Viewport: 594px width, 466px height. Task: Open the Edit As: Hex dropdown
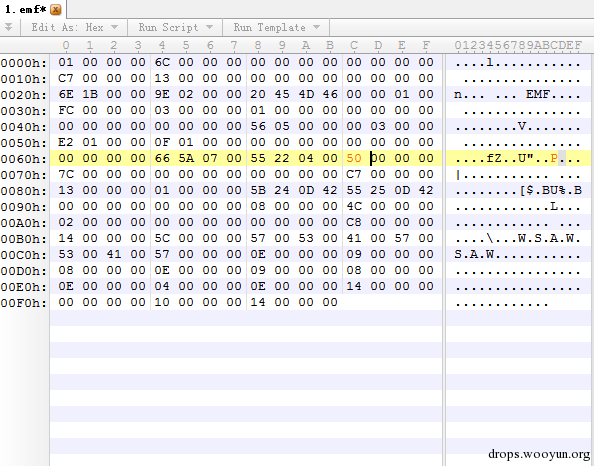(75, 27)
